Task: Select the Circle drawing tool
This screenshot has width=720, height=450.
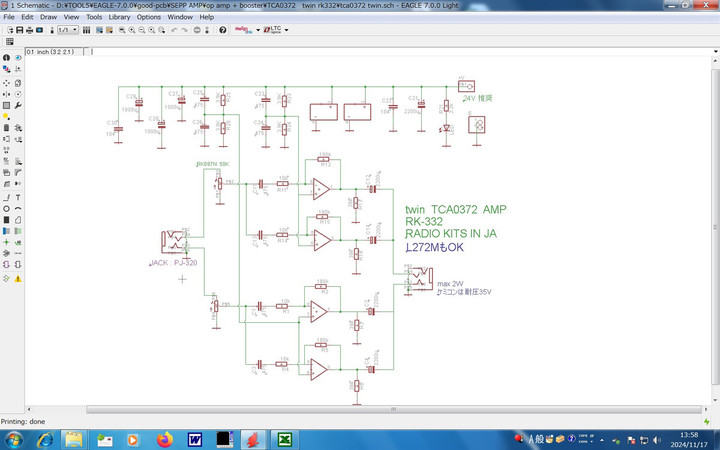Action: (x=7, y=209)
